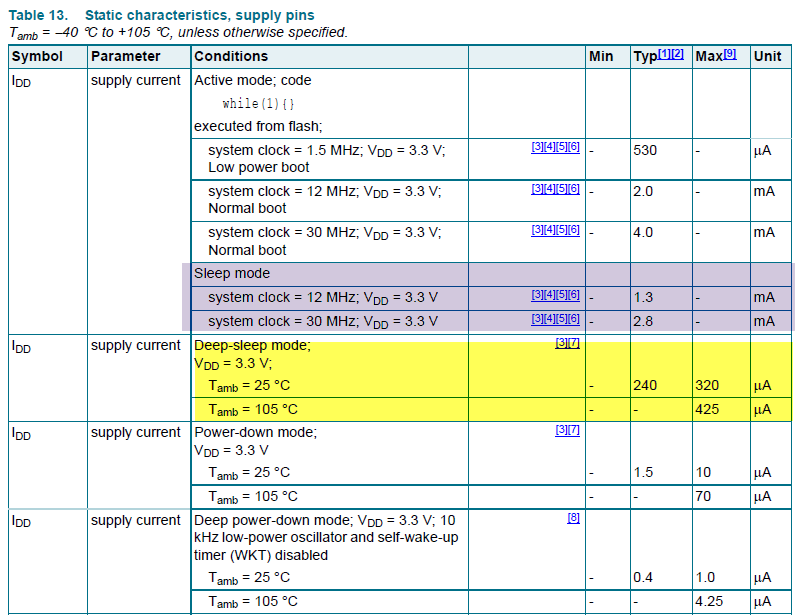Open footnote [7] beside Power-down mode
Screen dimensions: 802x615
point(574,430)
